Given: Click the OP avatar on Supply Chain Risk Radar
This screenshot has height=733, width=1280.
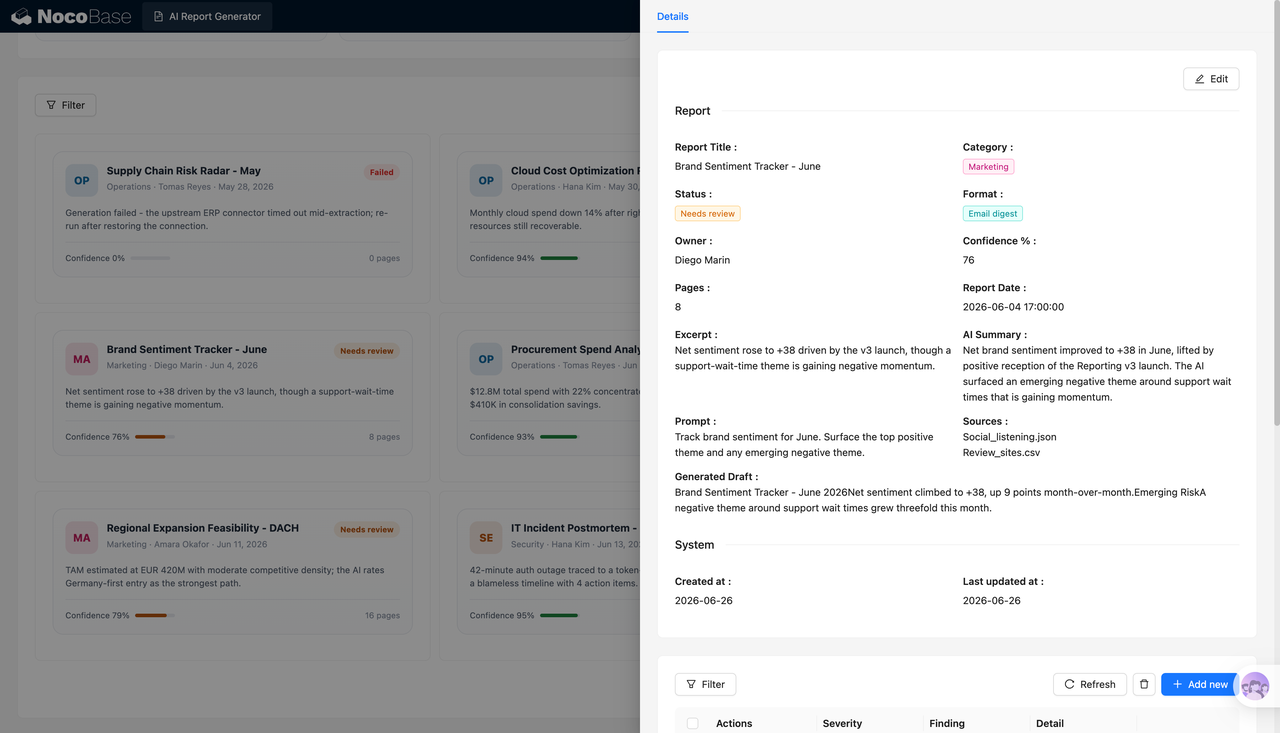Looking at the screenshot, I should coord(82,180).
